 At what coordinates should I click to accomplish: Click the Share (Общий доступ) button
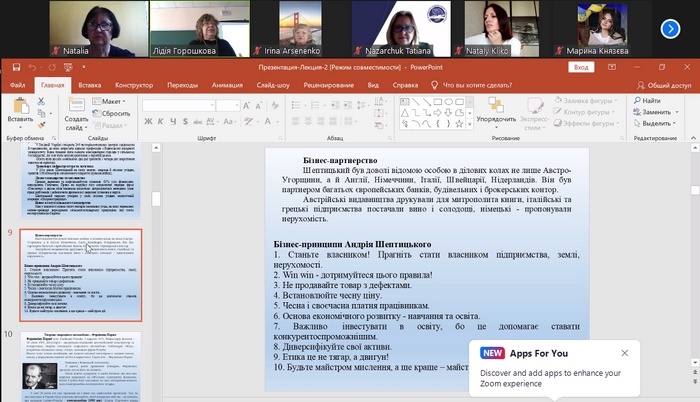pos(663,85)
